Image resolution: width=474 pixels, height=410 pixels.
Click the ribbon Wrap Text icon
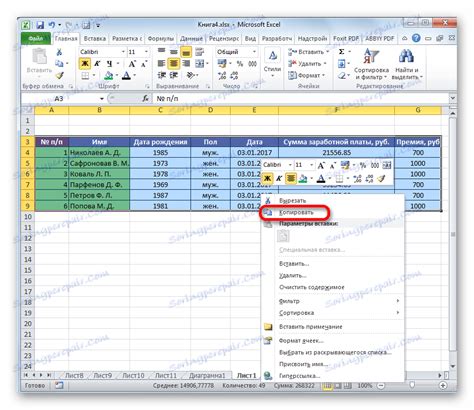point(199,52)
